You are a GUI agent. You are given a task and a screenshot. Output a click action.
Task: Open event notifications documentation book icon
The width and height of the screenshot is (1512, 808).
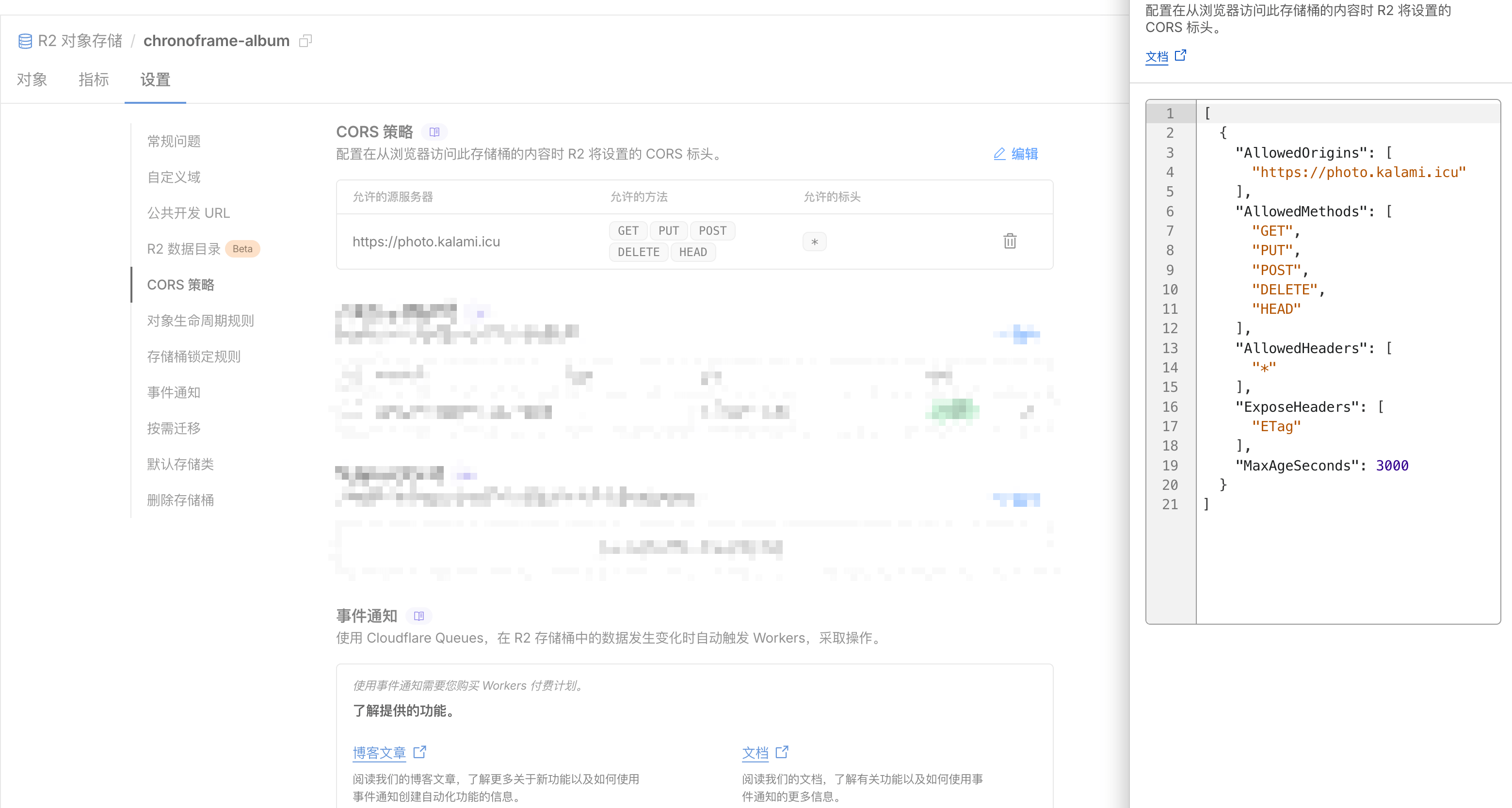tap(418, 615)
